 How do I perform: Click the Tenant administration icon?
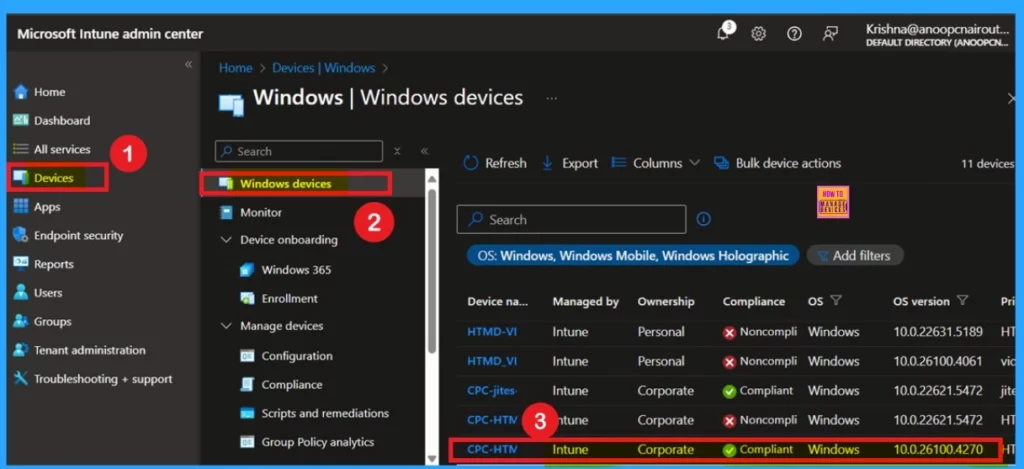click(21, 350)
